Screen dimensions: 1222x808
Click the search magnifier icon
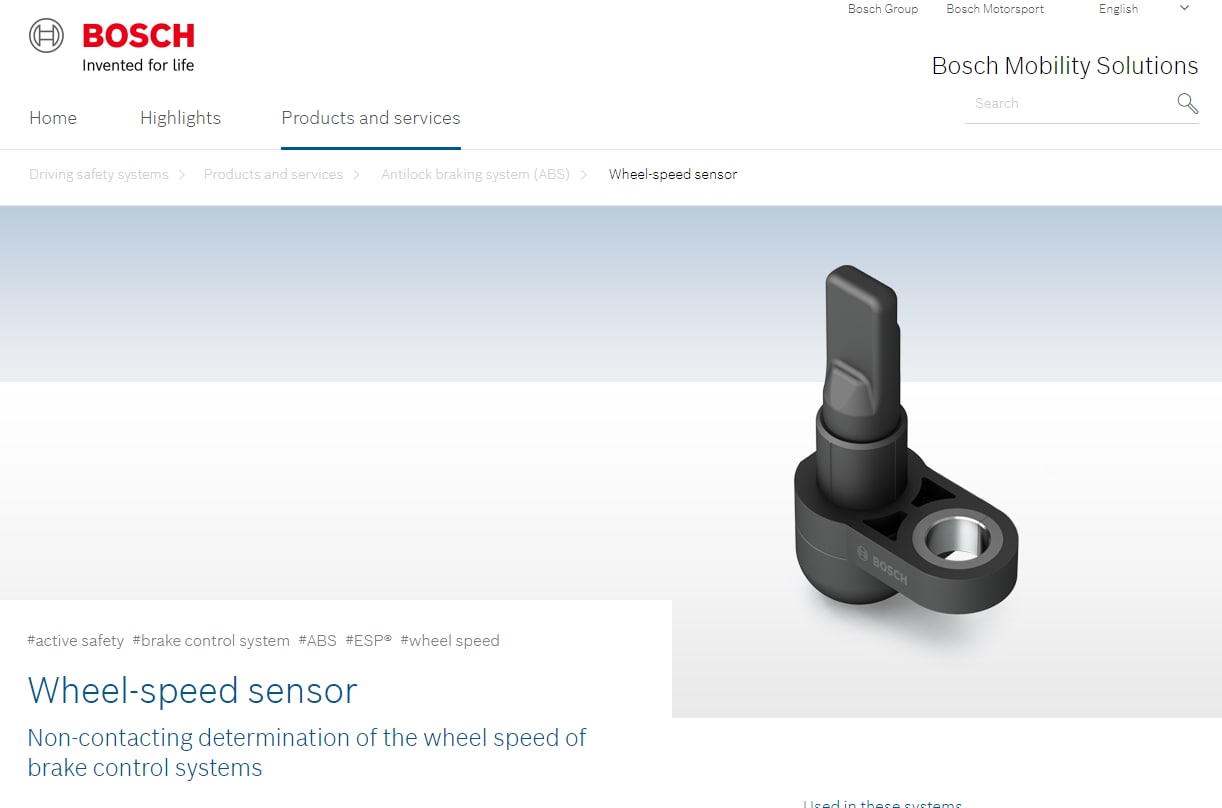(x=1187, y=103)
